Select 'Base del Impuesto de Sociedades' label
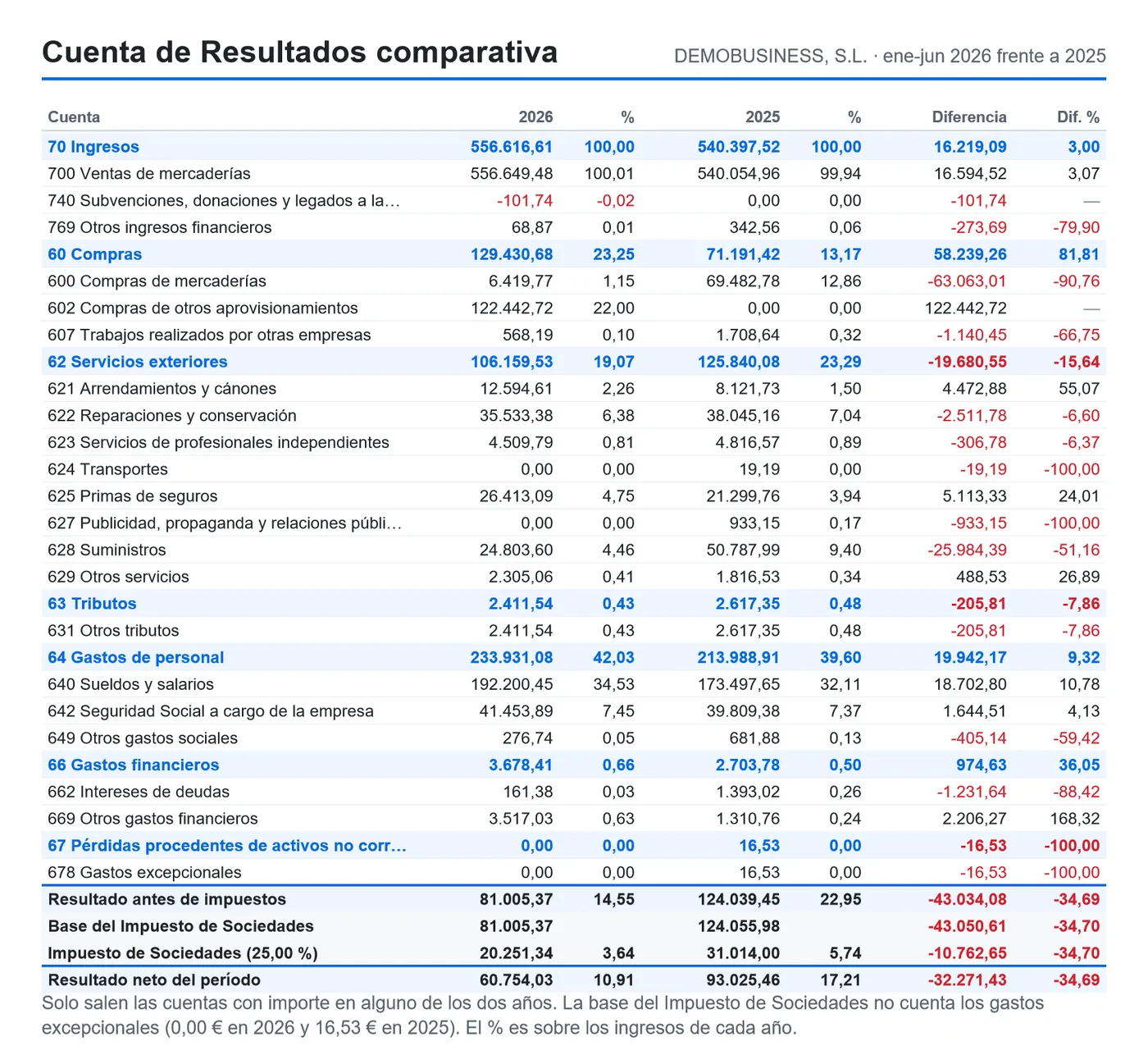This screenshot has height=1046, width=1148. coord(181,926)
